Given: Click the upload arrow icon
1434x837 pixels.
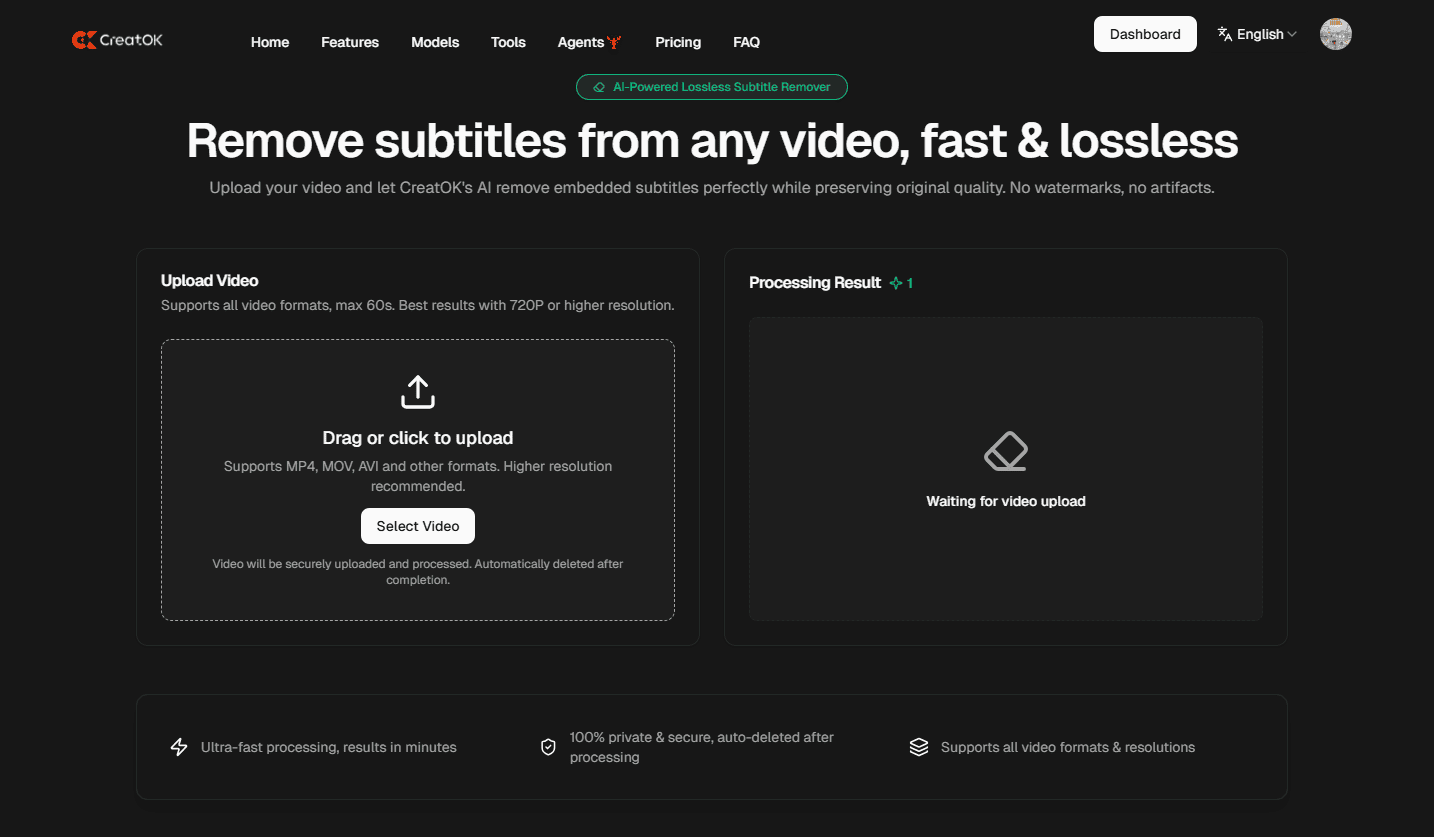Looking at the screenshot, I should tap(418, 392).
